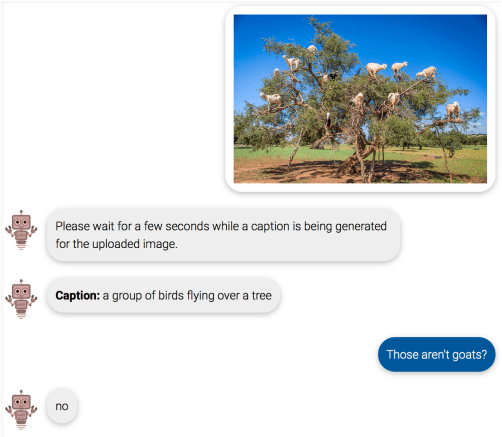The image size is (502, 437).
Task: Click the words 'uploaded image.' in the first message
Action: tap(135, 244)
